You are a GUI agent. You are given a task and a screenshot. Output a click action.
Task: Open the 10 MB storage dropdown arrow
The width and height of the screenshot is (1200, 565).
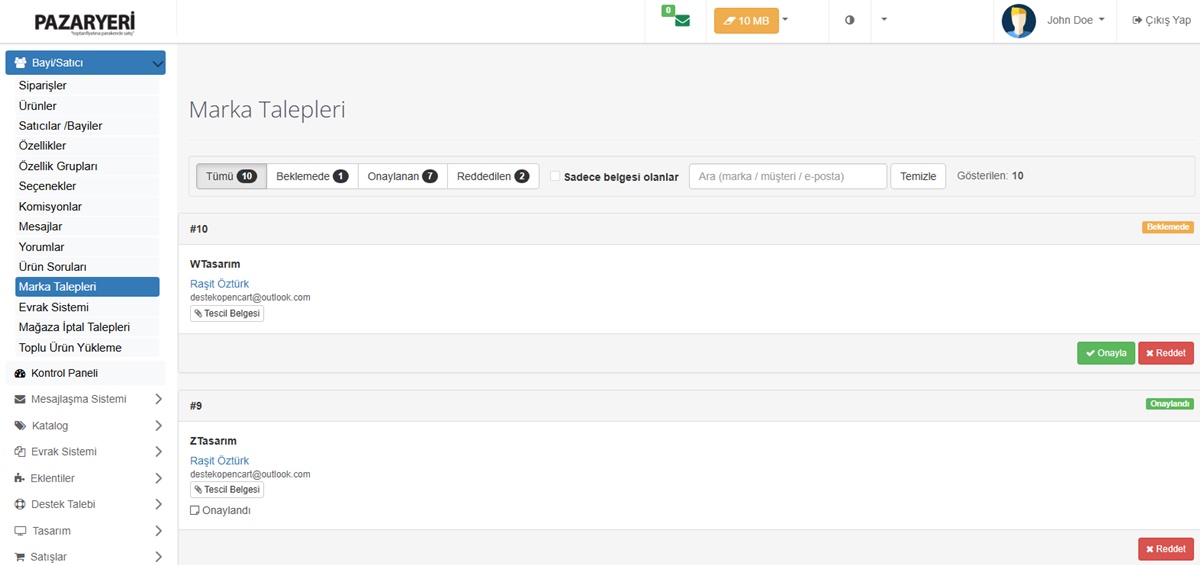click(x=785, y=20)
